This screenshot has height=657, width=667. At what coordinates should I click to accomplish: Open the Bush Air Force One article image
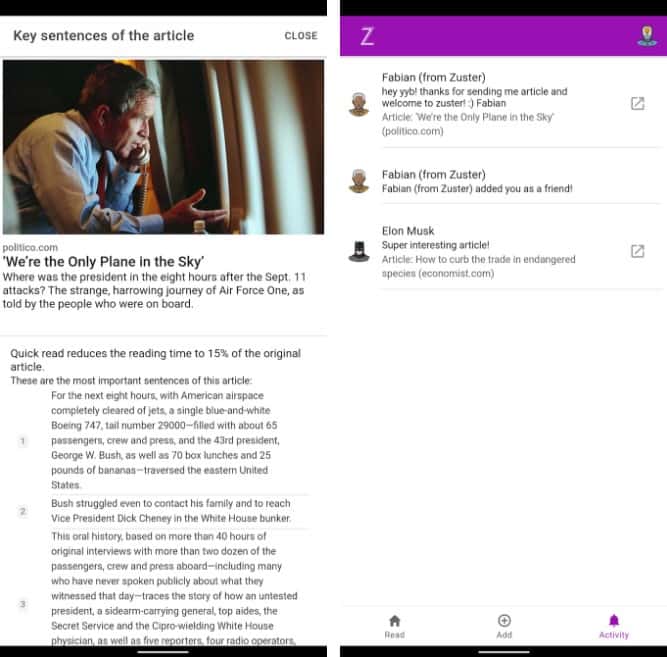pyautogui.click(x=163, y=147)
